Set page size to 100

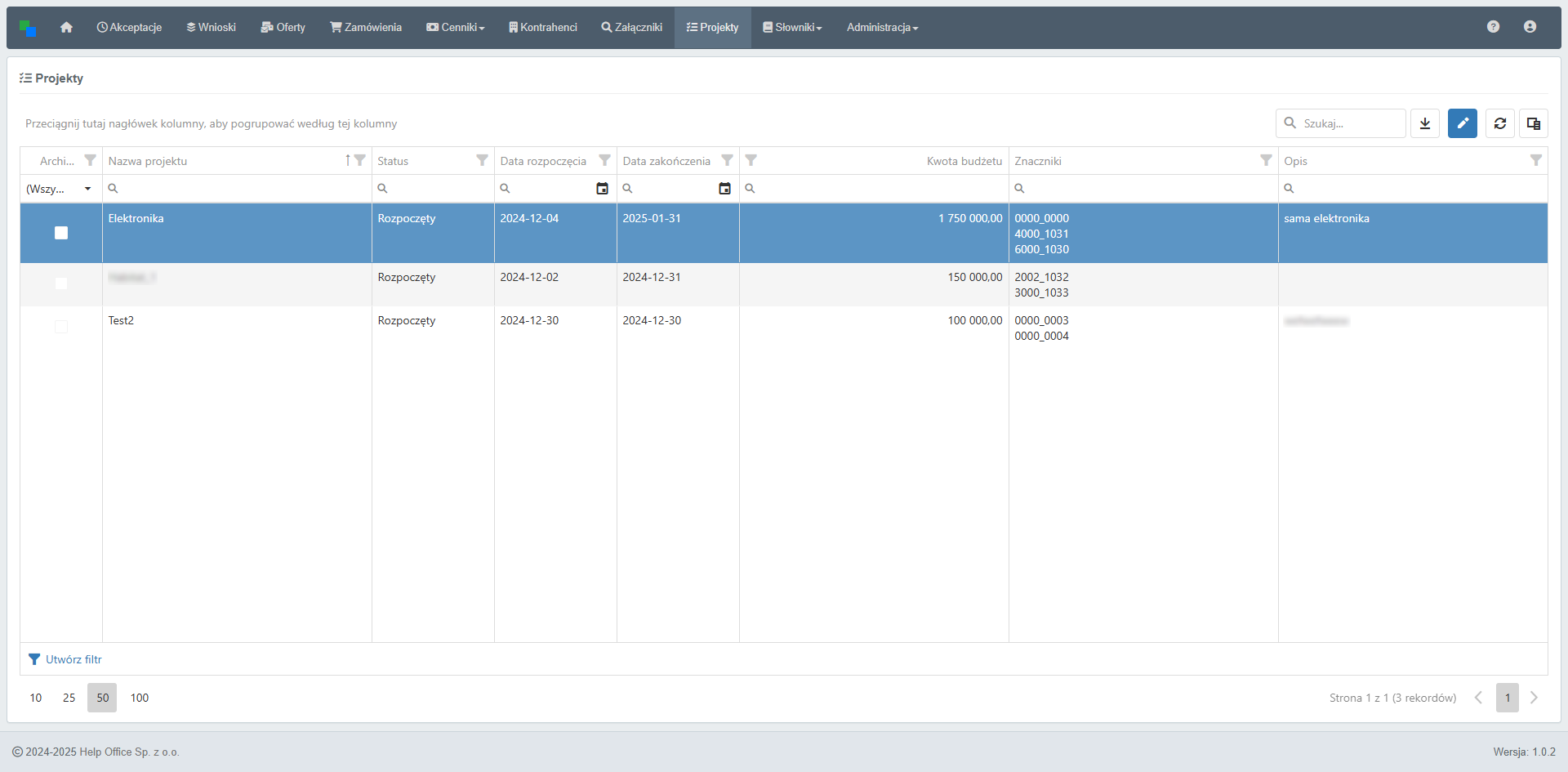click(x=140, y=698)
